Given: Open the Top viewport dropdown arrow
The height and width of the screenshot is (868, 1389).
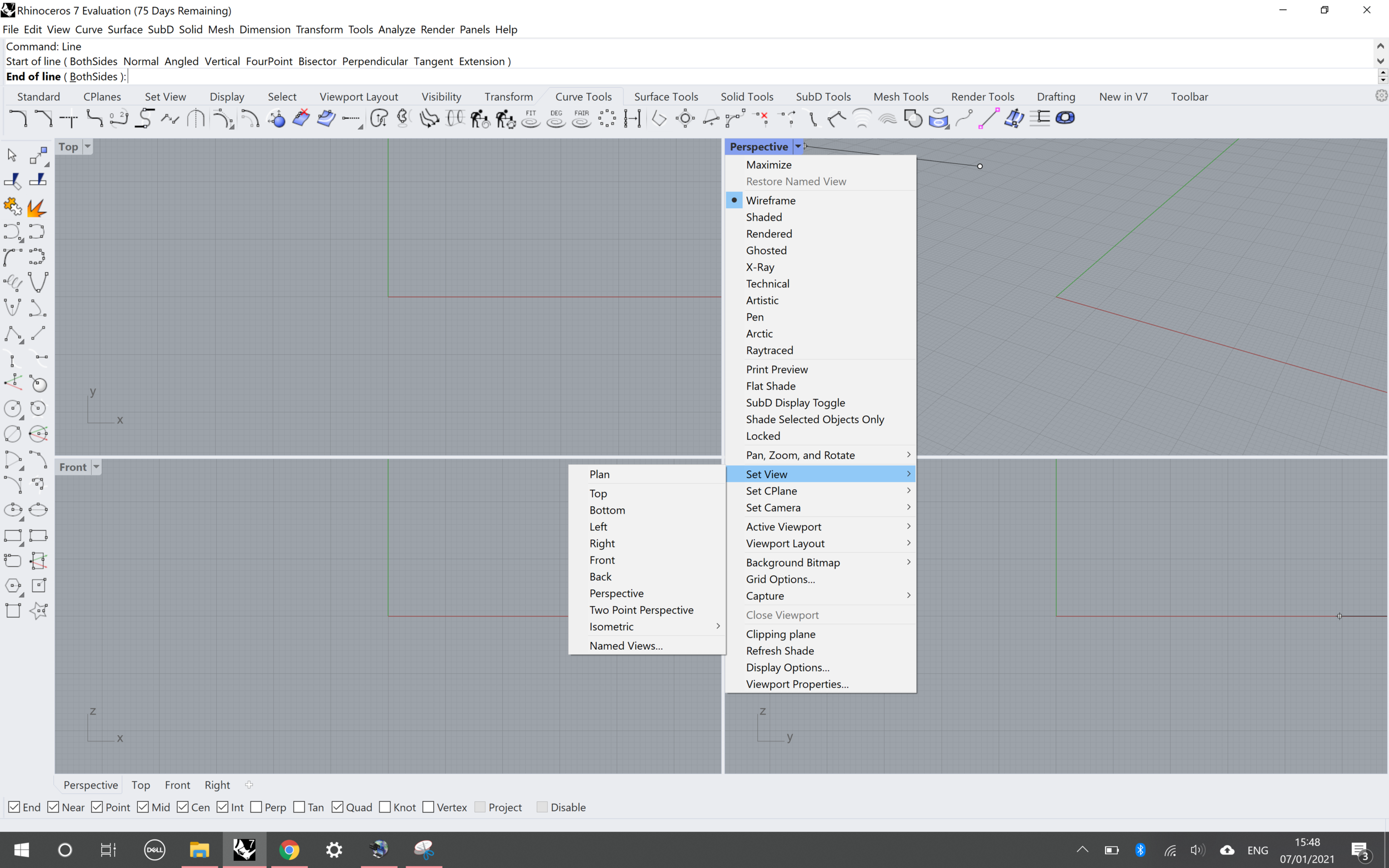Looking at the screenshot, I should [87, 147].
